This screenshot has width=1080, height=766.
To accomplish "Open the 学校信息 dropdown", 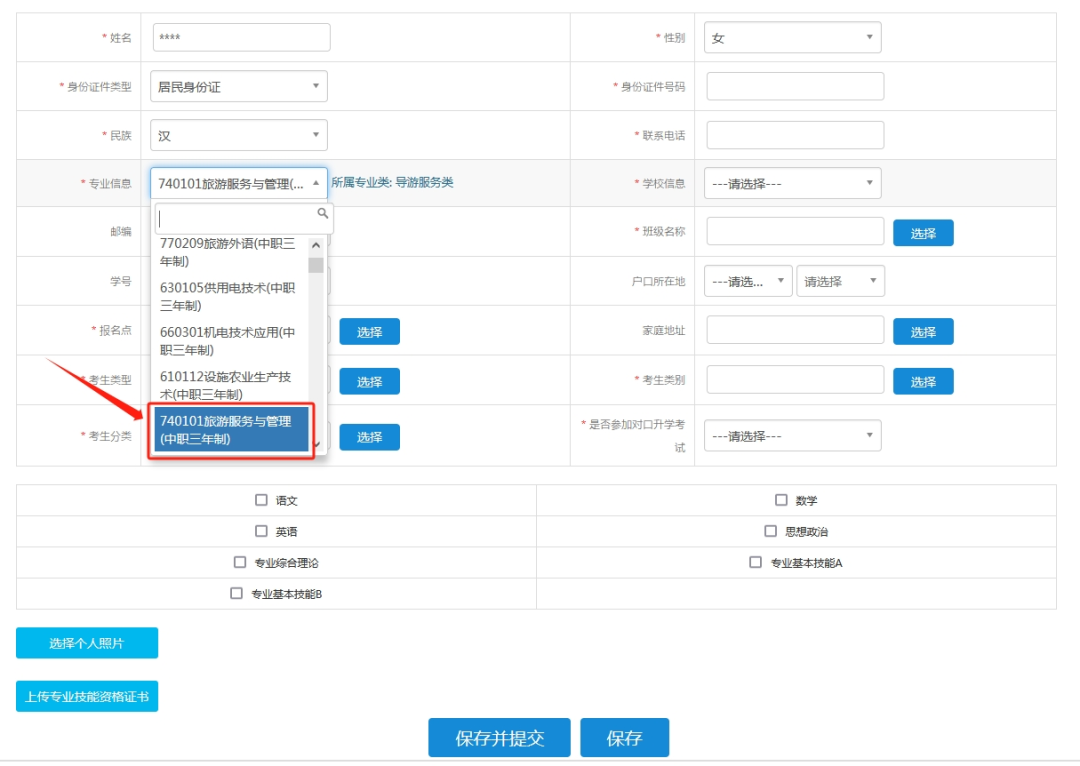I will [x=793, y=183].
